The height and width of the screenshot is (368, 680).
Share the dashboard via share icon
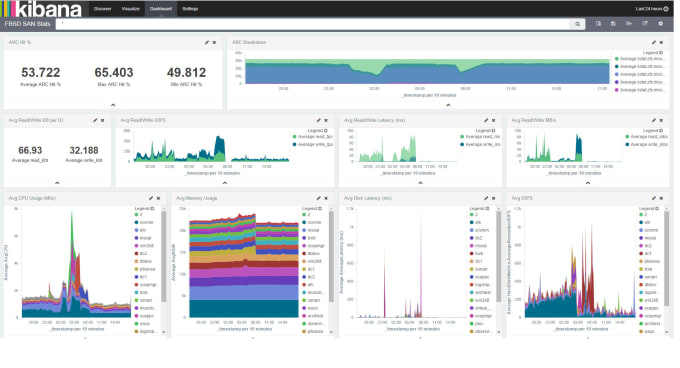645,23
